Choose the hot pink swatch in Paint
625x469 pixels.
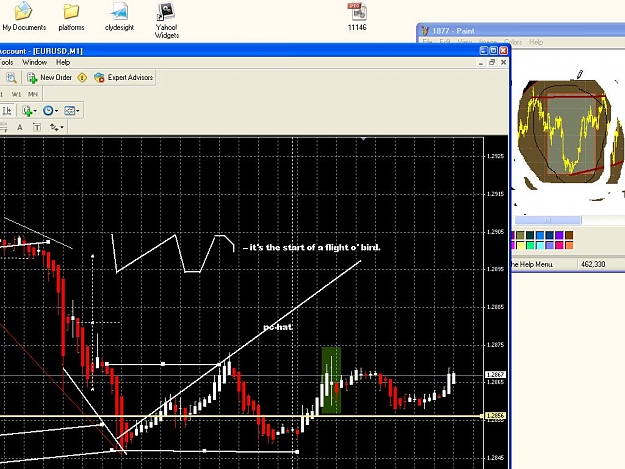point(559,245)
